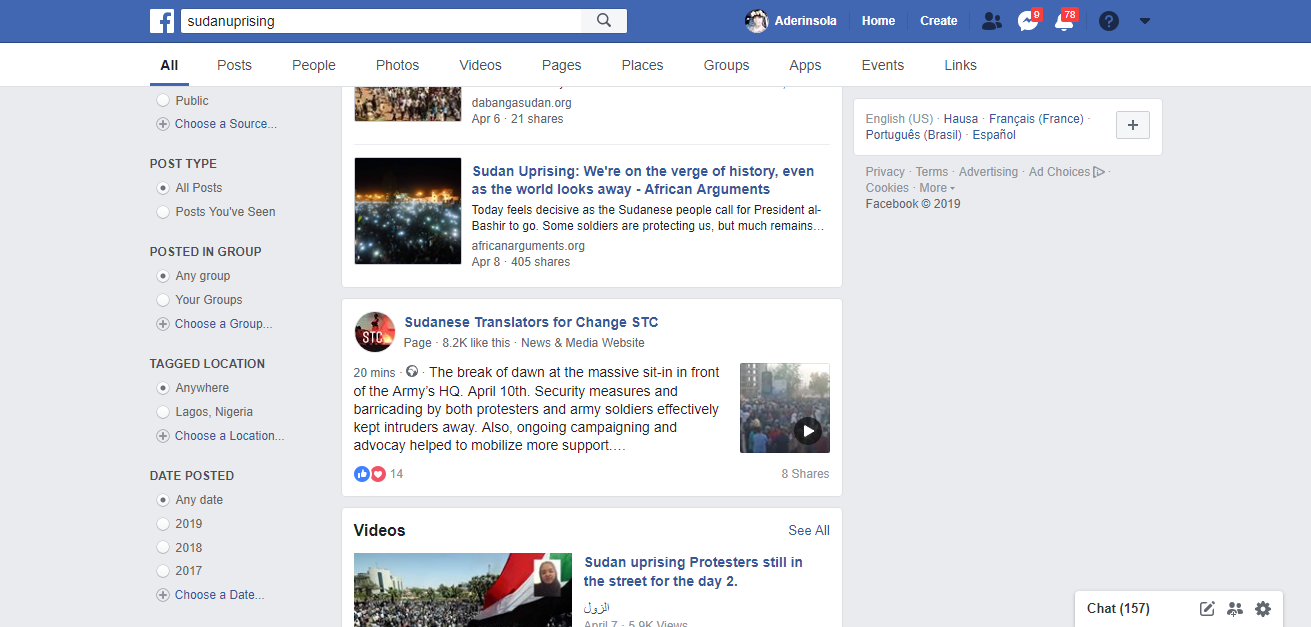The height and width of the screenshot is (627, 1311).
Task: Create new group chat icon
Action: (1235, 608)
